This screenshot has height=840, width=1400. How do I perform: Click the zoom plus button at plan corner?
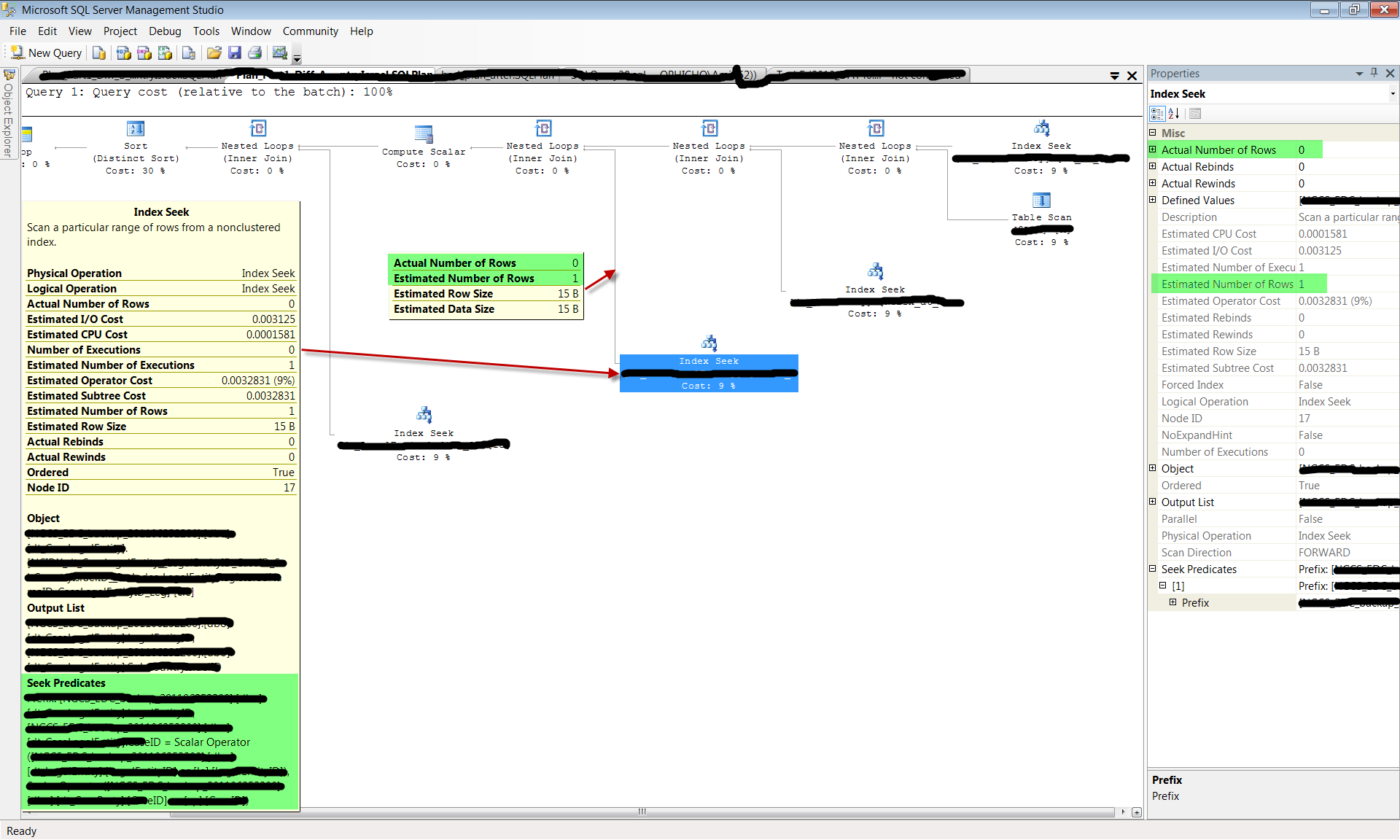pyautogui.click(x=1137, y=812)
